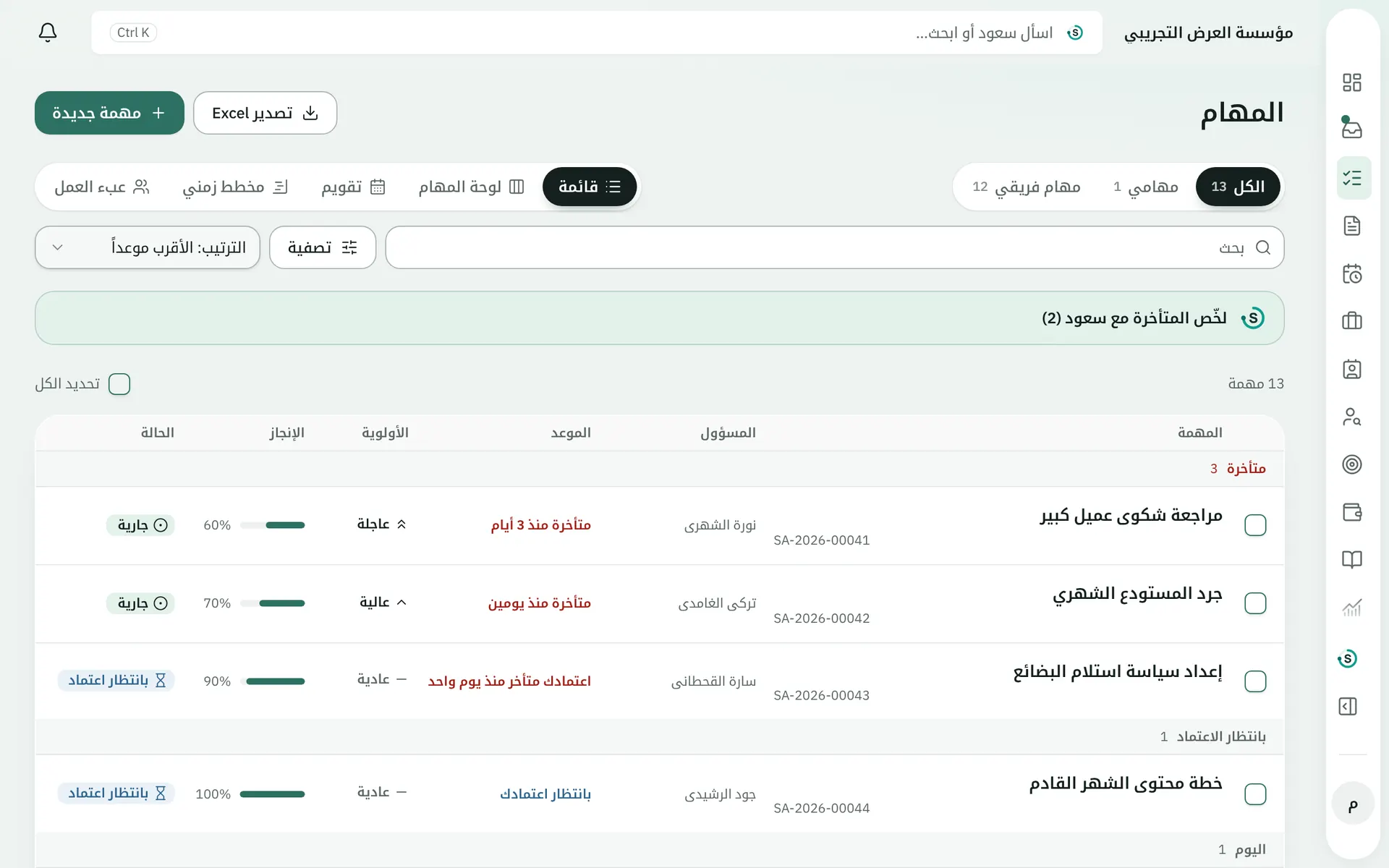Click 100% progress bar of خطة محتوى
Viewport: 1389px width, 868px height.
(273, 794)
